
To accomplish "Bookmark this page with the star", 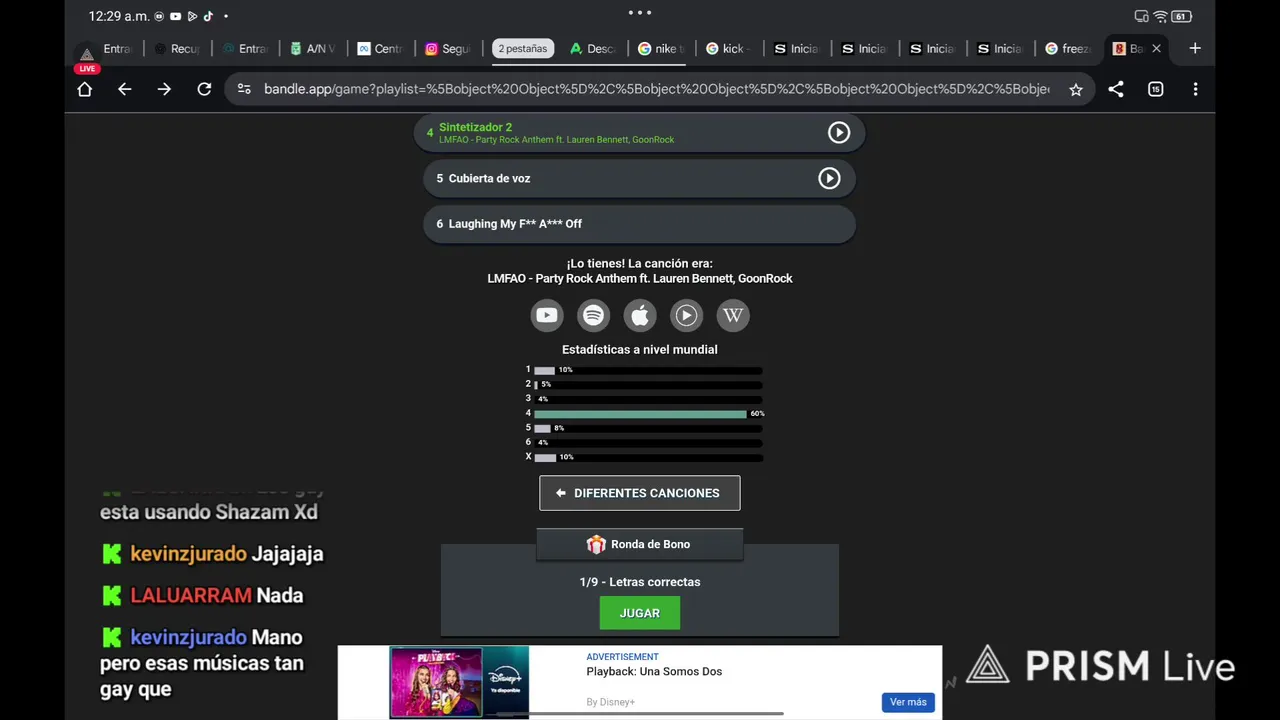I will coord(1076,89).
